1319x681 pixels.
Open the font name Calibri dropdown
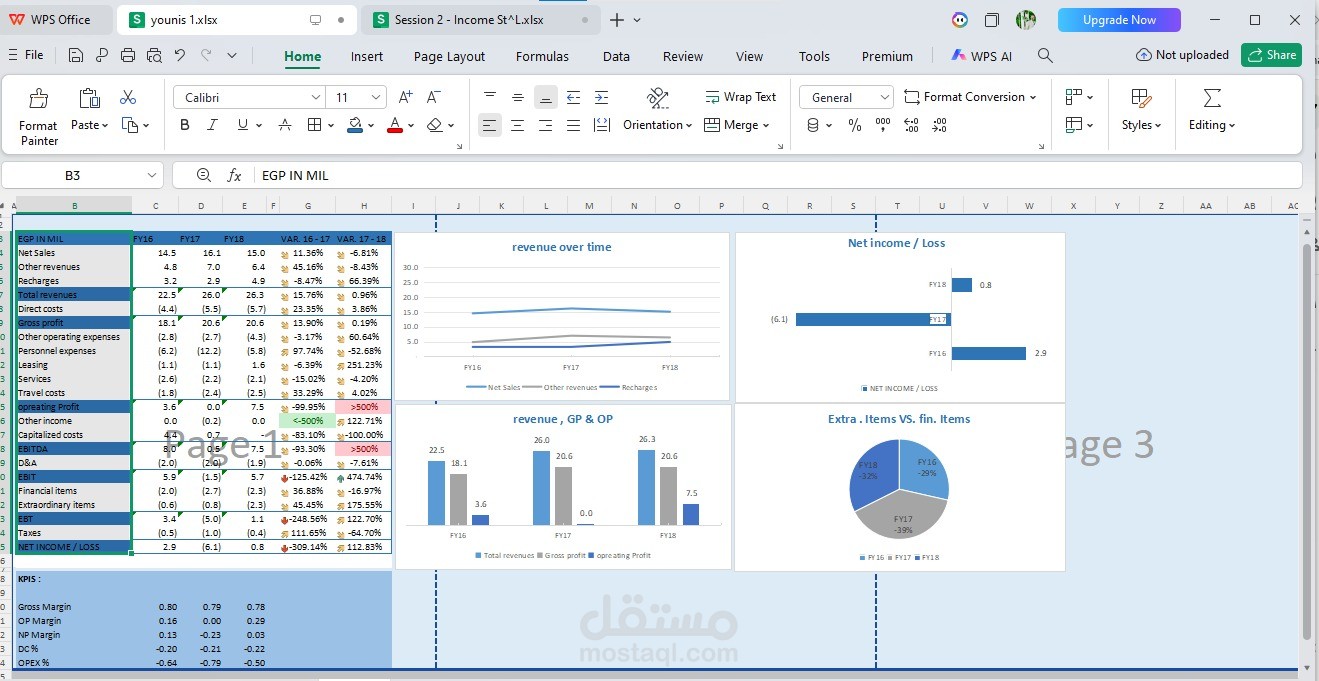point(316,97)
